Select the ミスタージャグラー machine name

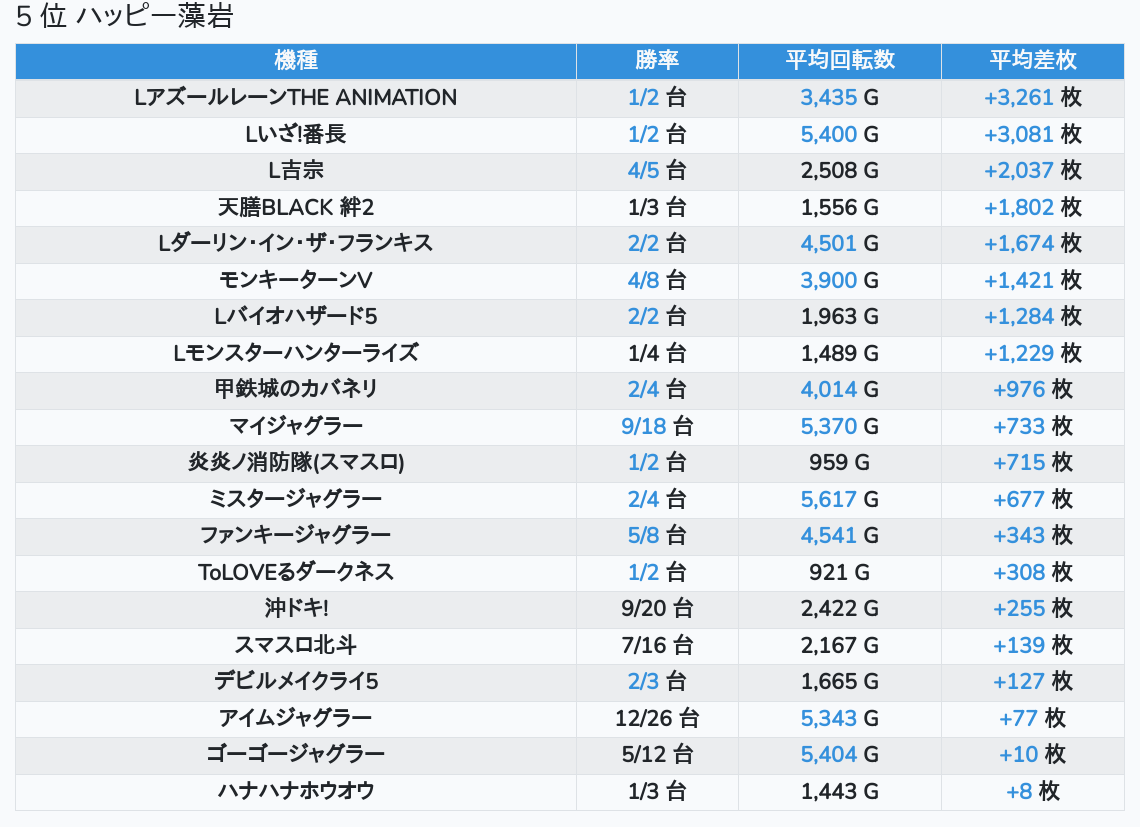(296, 499)
